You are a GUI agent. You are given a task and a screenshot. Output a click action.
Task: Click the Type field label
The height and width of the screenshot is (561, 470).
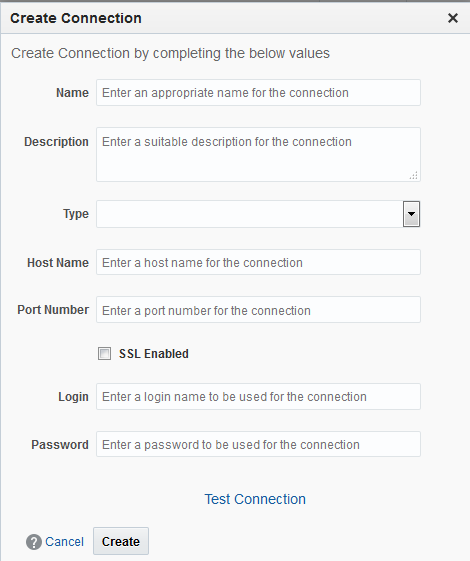click(x=76, y=214)
